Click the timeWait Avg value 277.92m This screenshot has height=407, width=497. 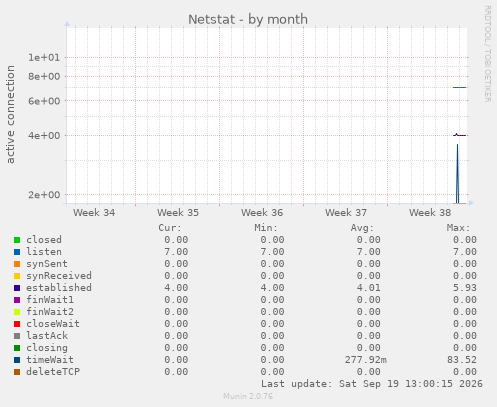[366, 360]
